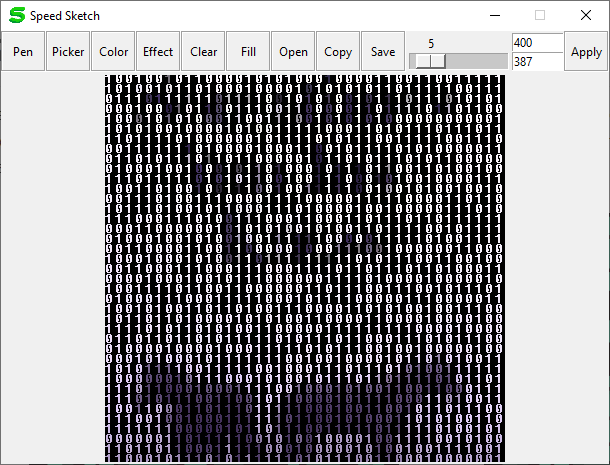Save the current sketch
Screen dimensions: 610x465
pyautogui.click(x=383, y=52)
